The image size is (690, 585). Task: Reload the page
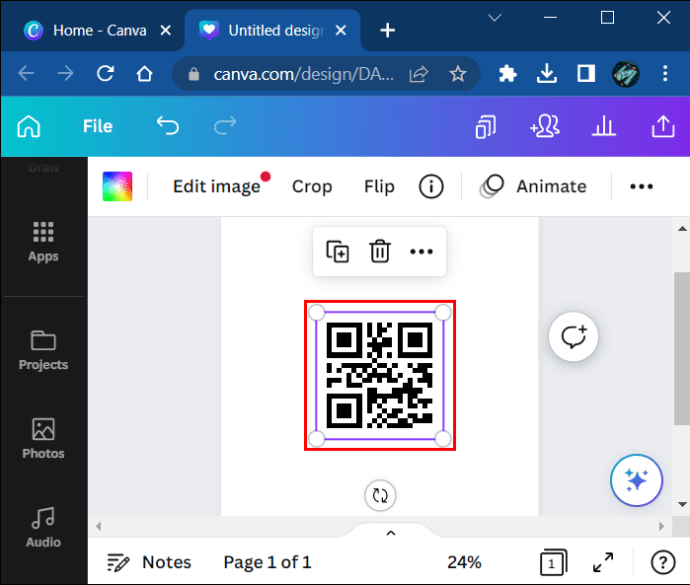click(x=106, y=74)
